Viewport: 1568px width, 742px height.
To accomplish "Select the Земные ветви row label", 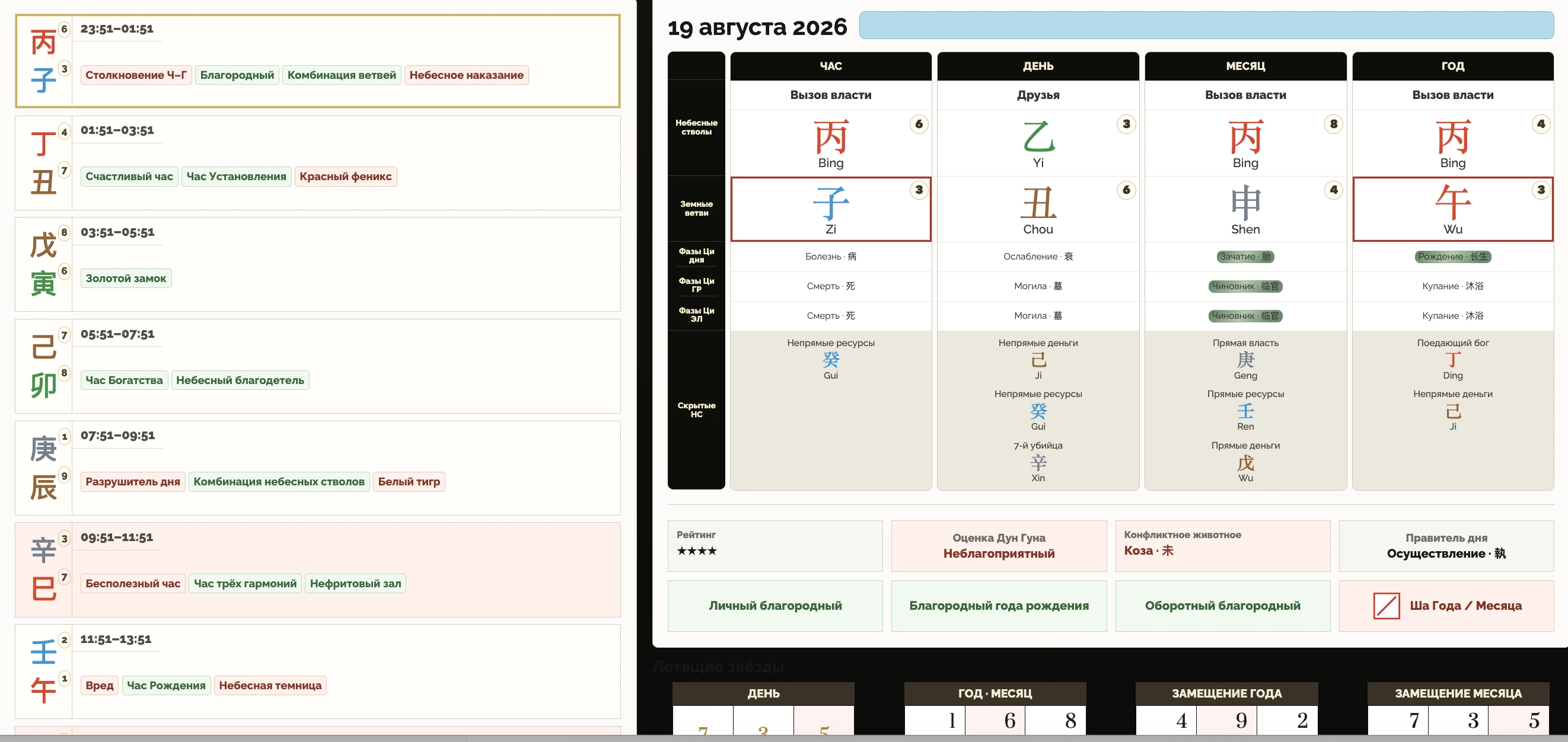I will [696, 209].
